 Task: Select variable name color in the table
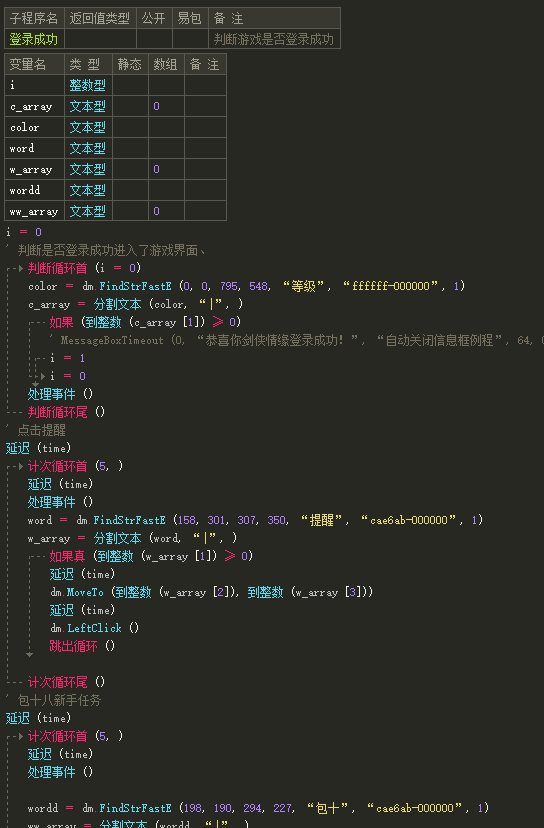pyautogui.click(x=24, y=127)
